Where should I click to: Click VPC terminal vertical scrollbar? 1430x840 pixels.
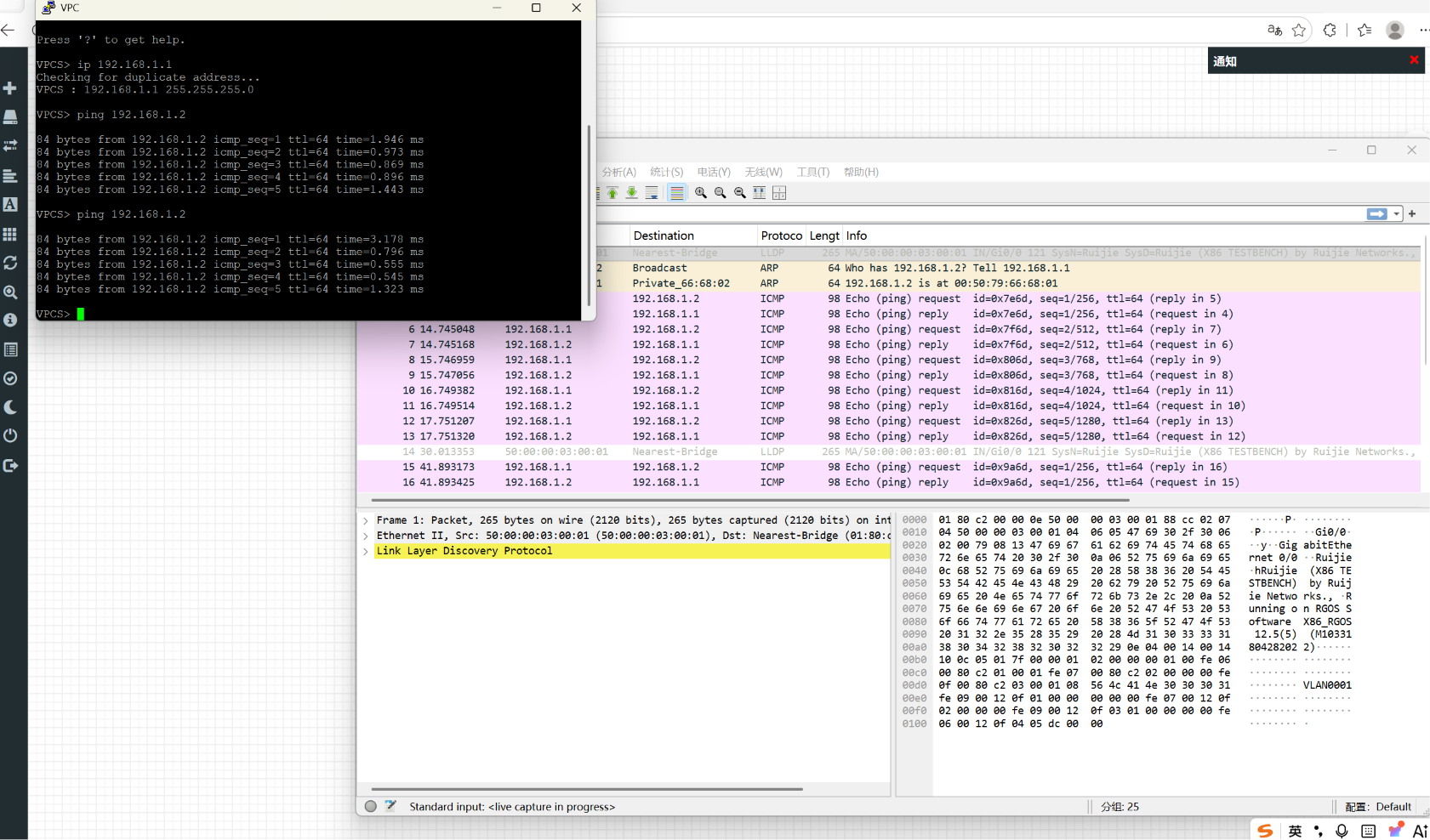pyautogui.click(x=589, y=216)
